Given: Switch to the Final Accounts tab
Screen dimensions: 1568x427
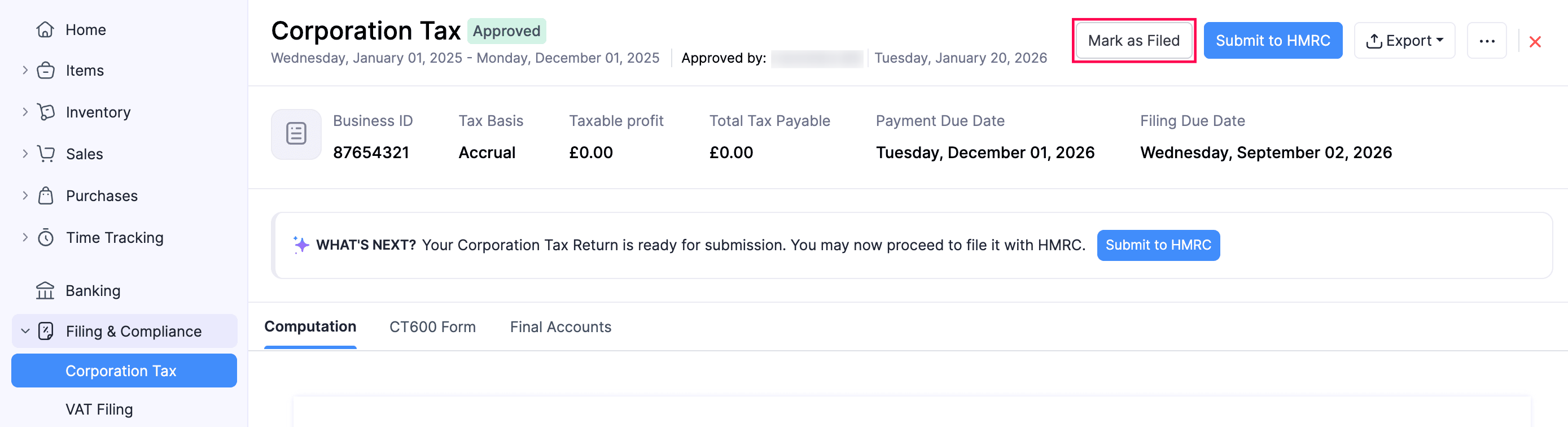Looking at the screenshot, I should 560,327.
